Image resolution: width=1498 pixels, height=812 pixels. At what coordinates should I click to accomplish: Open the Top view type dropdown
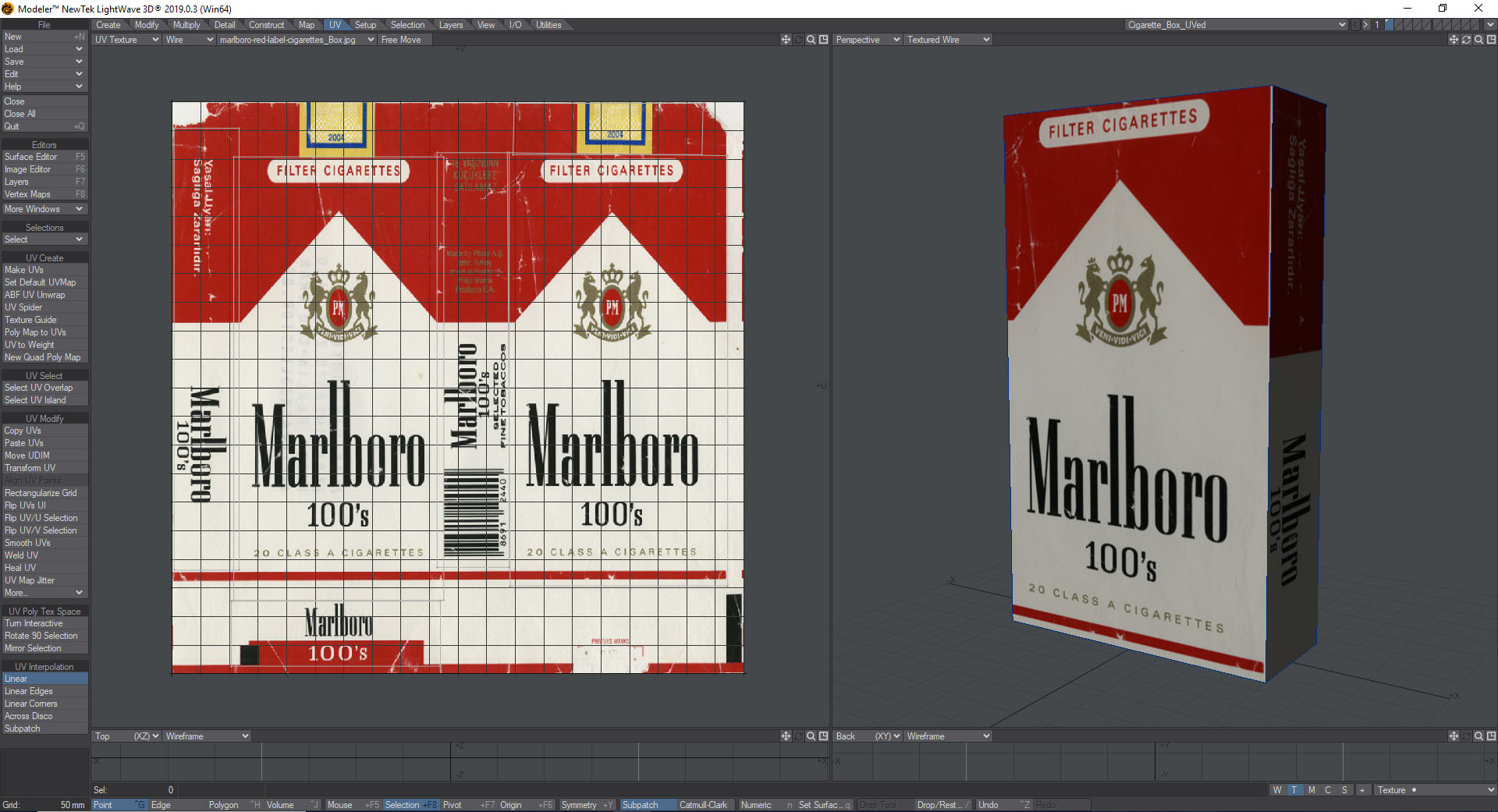[126, 736]
